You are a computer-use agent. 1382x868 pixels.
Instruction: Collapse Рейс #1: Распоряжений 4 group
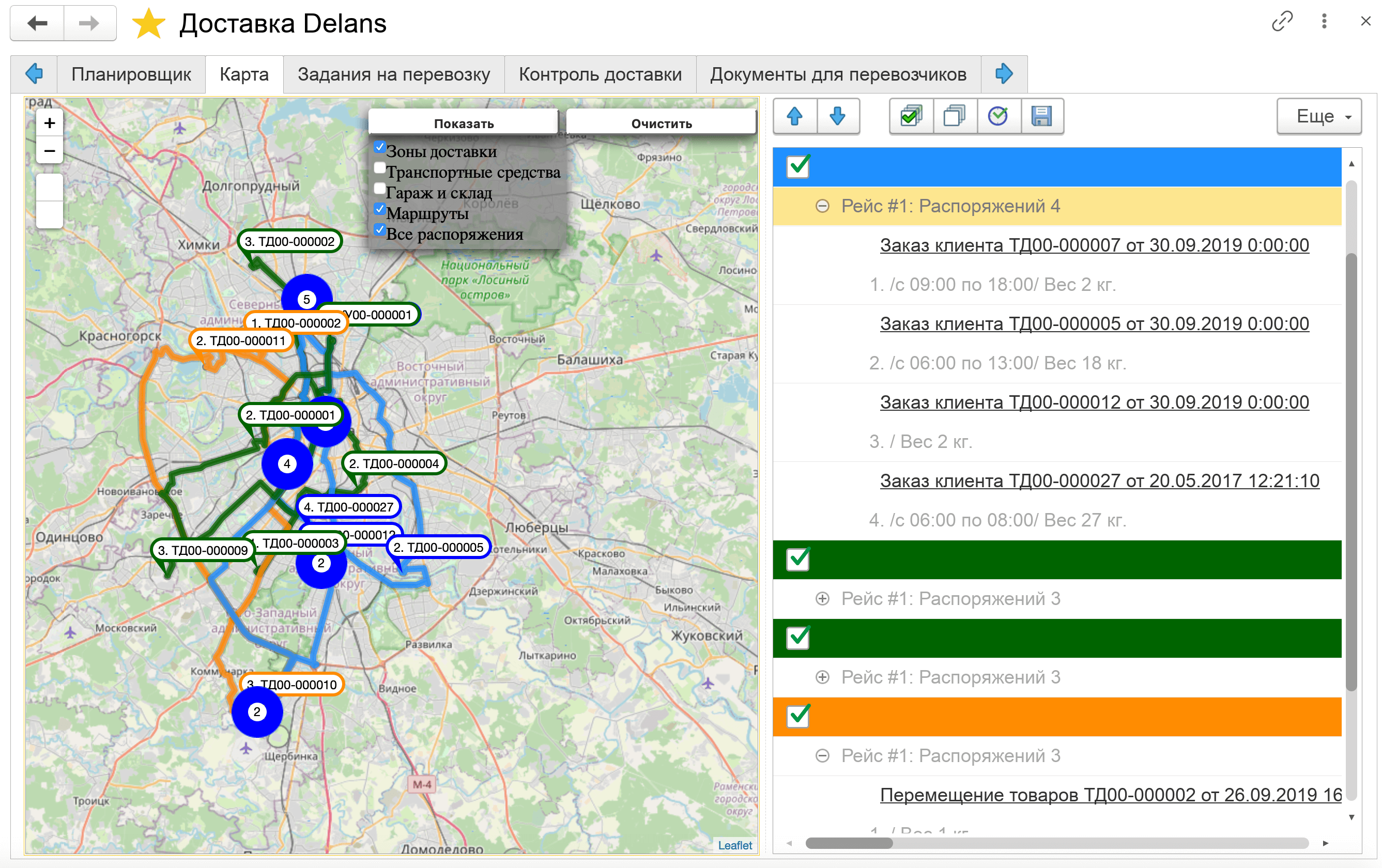(x=822, y=206)
